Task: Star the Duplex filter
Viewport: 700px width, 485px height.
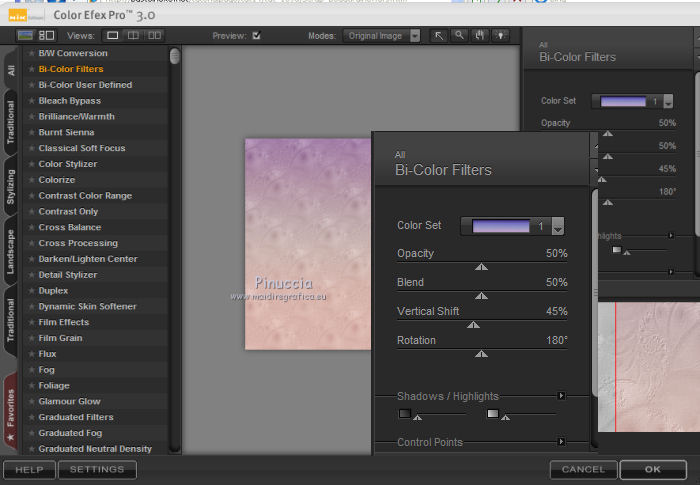Action: coord(32,290)
